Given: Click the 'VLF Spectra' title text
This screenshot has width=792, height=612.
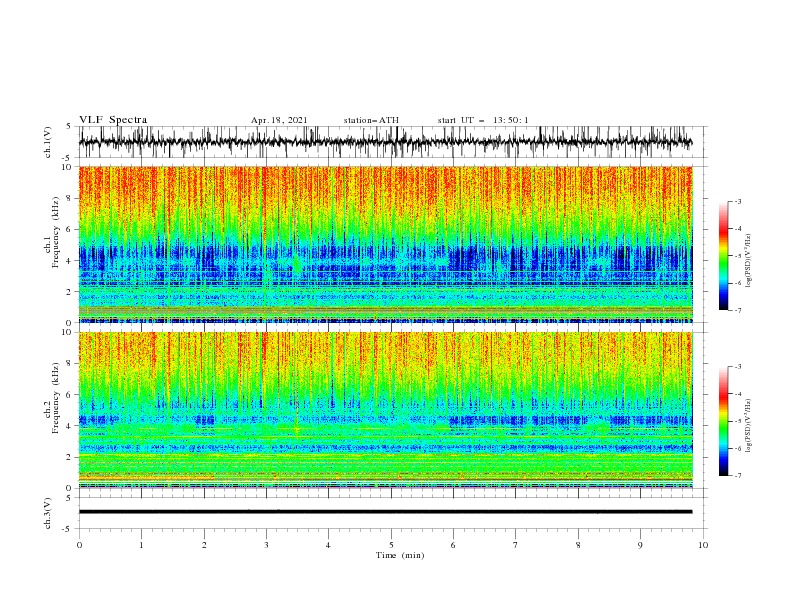Looking at the screenshot, I should (x=113, y=120).
